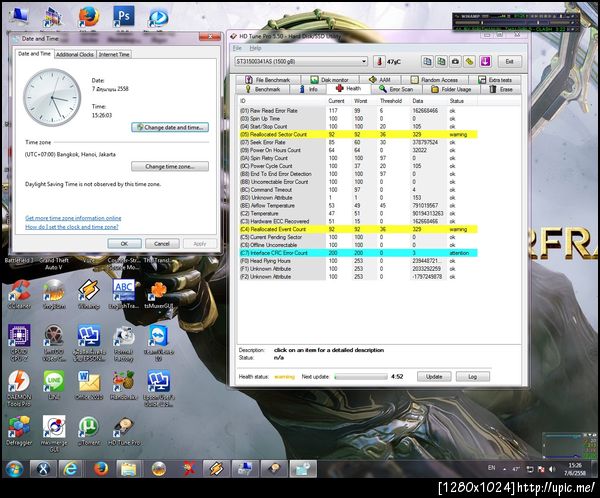The image size is (600, 498).
Task: Switch to the Random Access tab
Action: coord(434,80)
